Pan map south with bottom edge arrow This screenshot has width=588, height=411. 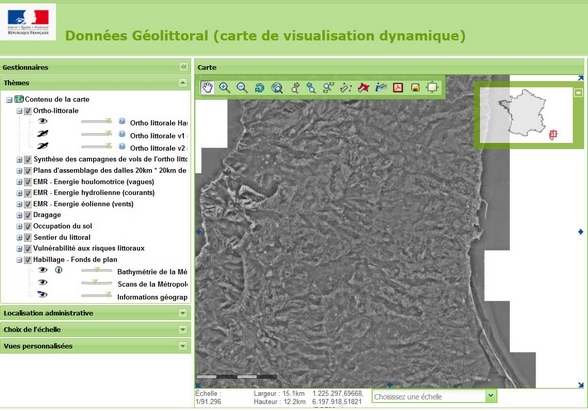[x=390, y=385]
